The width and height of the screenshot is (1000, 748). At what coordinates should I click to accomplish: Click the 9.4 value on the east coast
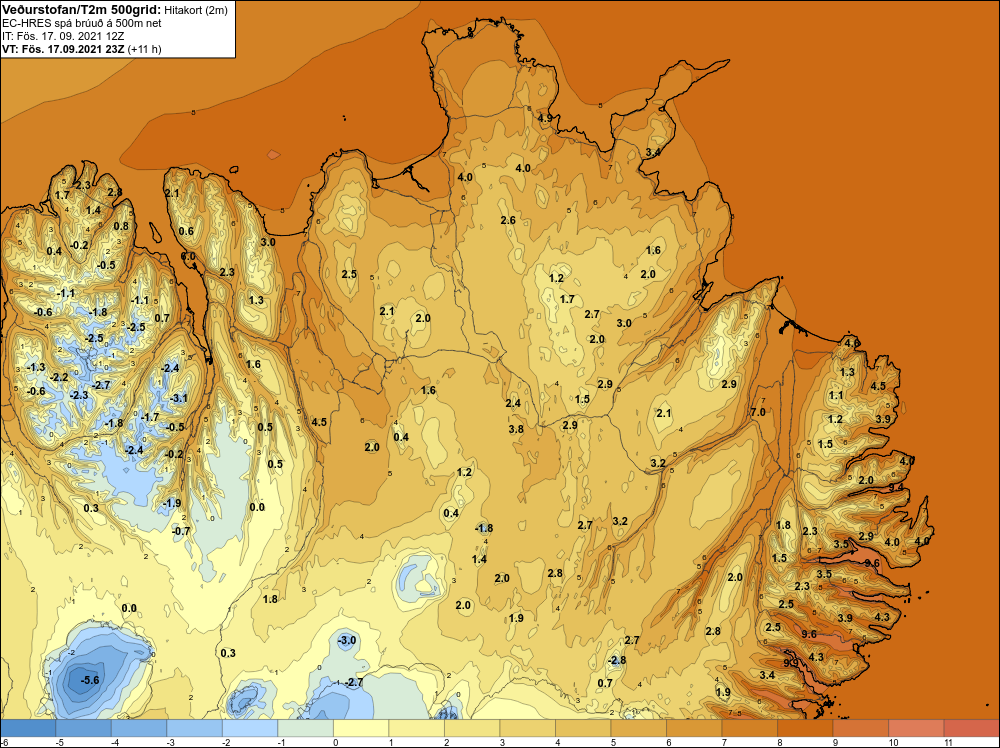point(897,487)
